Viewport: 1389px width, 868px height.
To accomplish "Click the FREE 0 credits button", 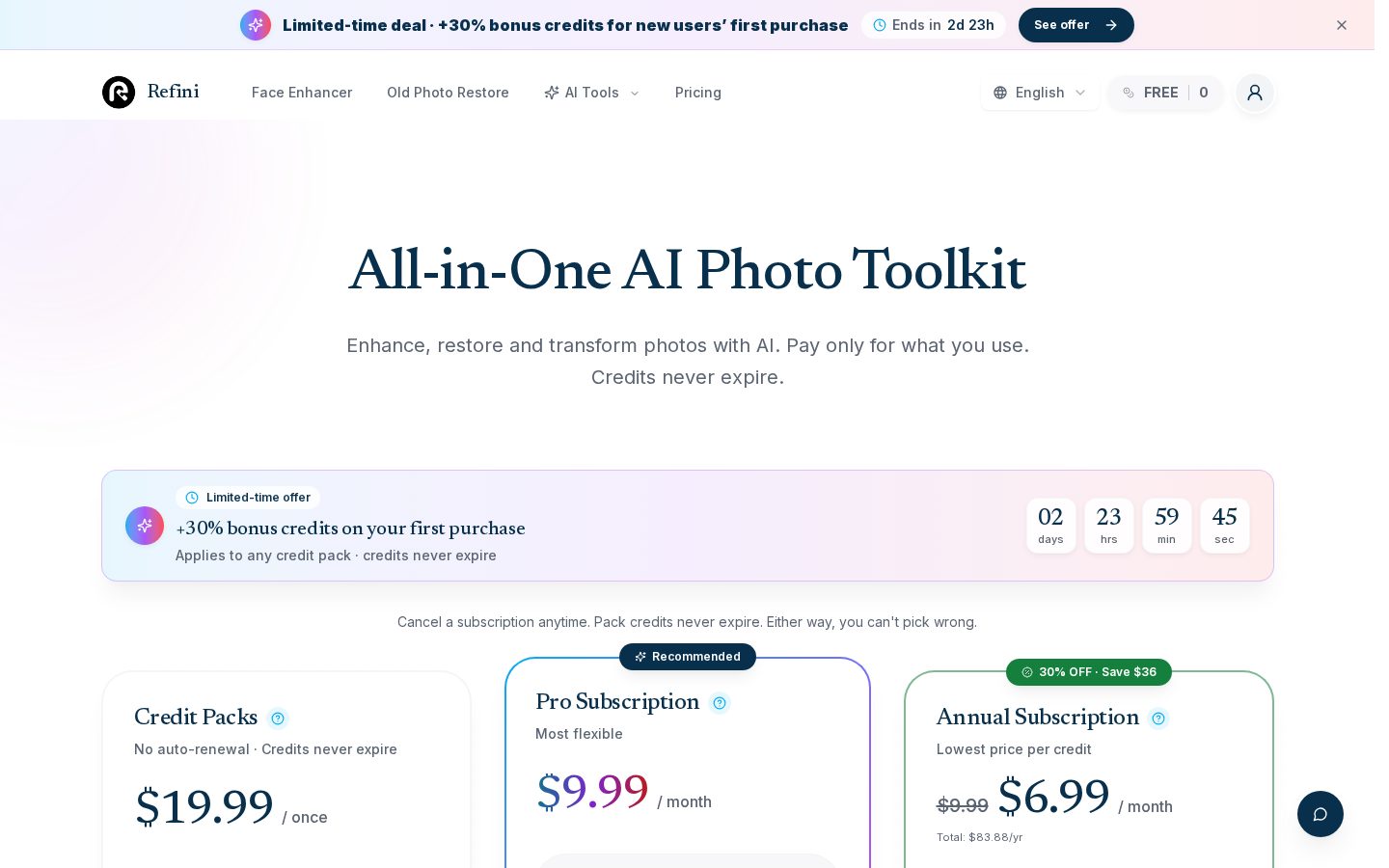I will tap(1165, 93).
